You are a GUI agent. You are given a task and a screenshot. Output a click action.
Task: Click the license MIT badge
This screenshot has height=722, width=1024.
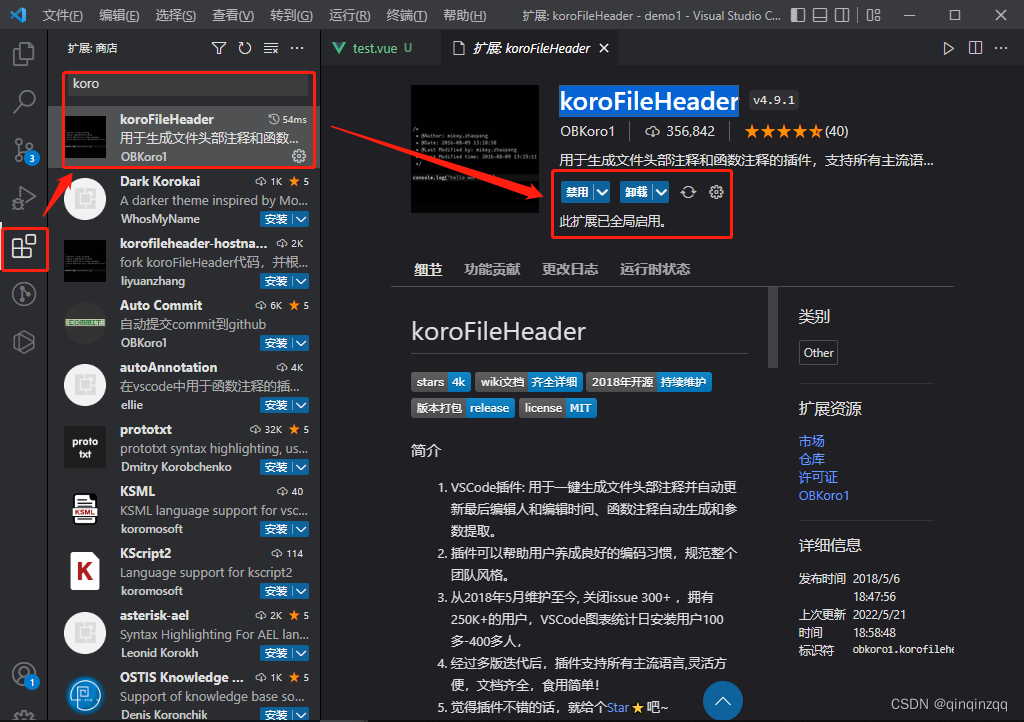pyautogui.click(x=558, y=408)
